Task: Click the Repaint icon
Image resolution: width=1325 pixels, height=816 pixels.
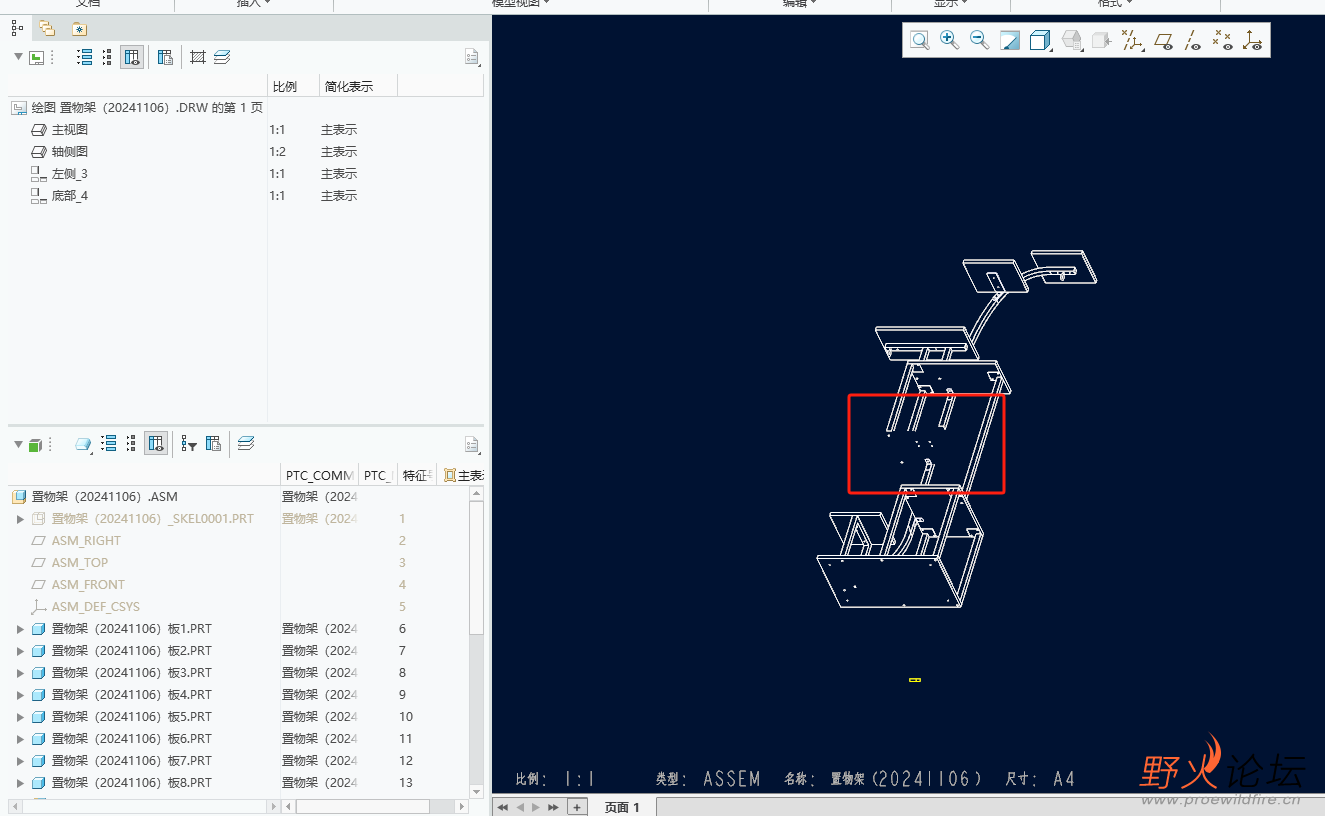Action: tap(1010, 40)
